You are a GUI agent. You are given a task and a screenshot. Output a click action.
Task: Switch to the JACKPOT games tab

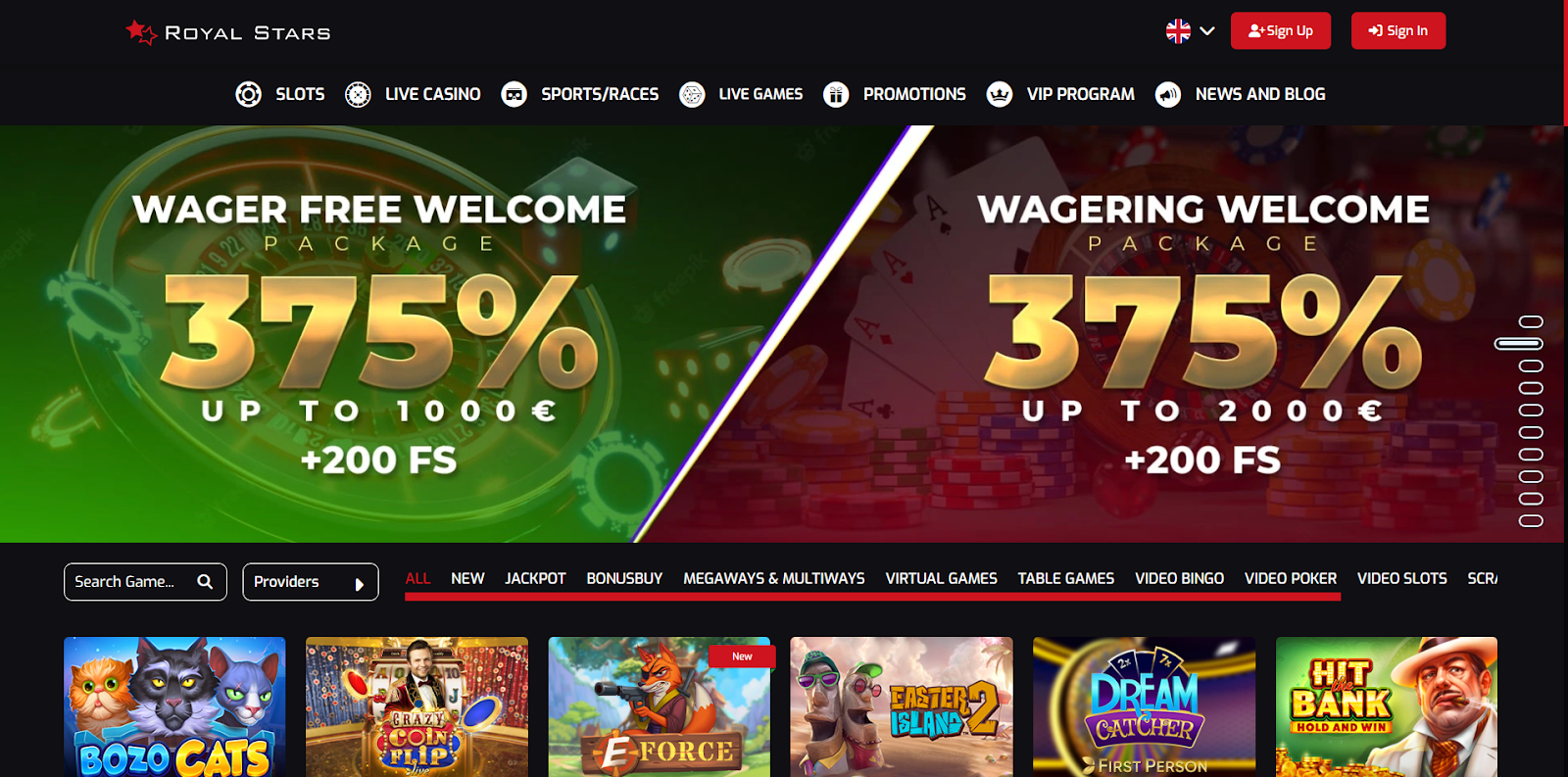click(x=535, y=578)
